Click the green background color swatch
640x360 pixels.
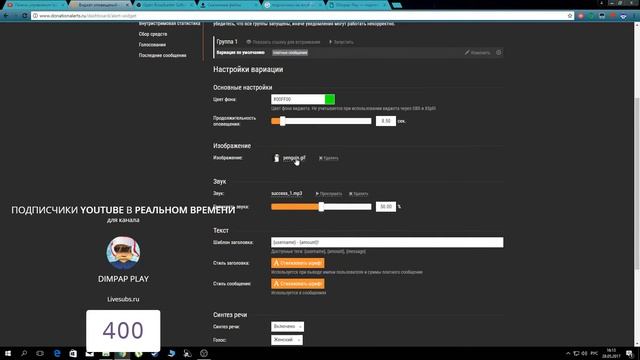coord(330,99)
